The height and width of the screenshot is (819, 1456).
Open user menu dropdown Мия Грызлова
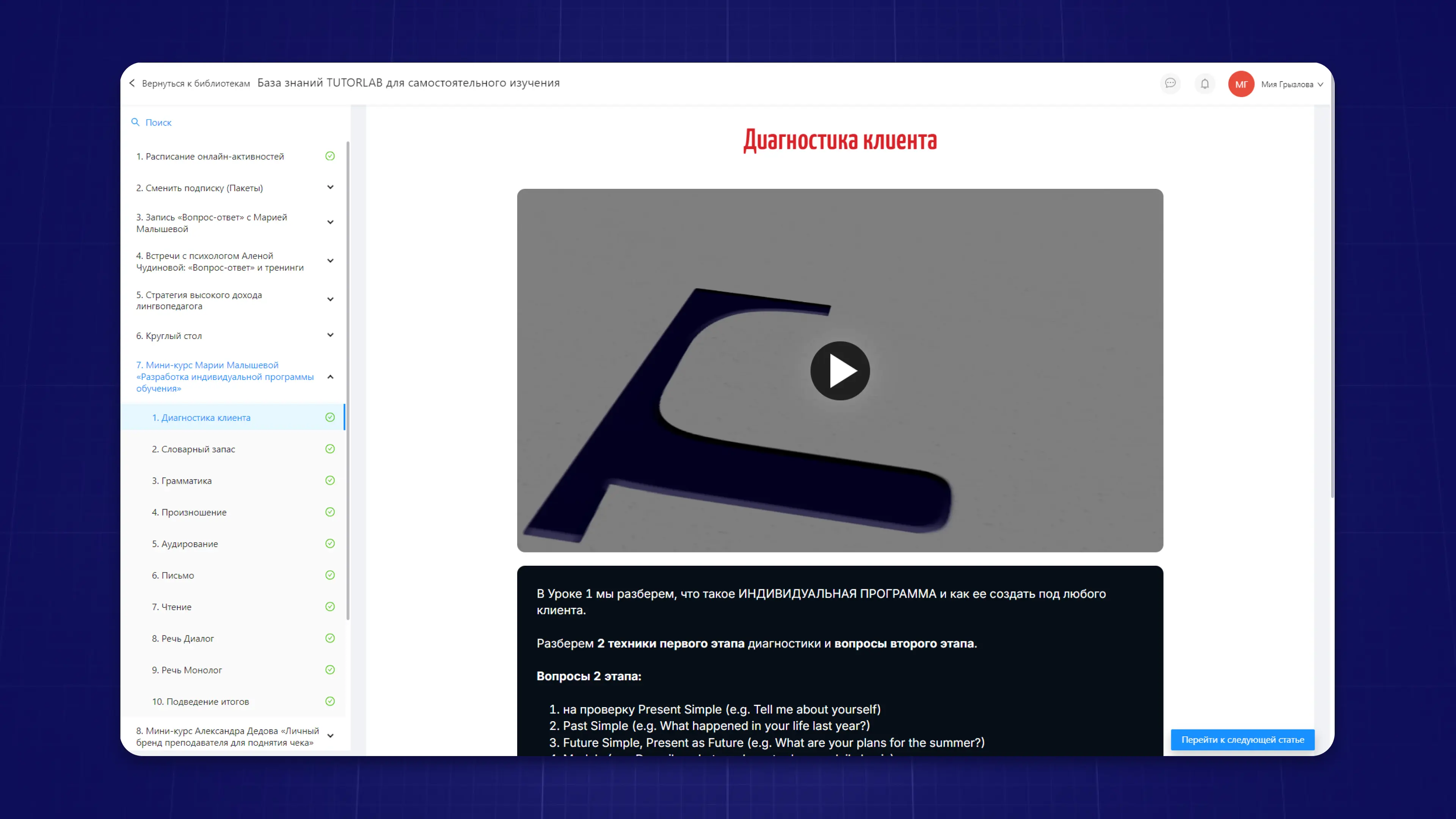pos(1291,84)
